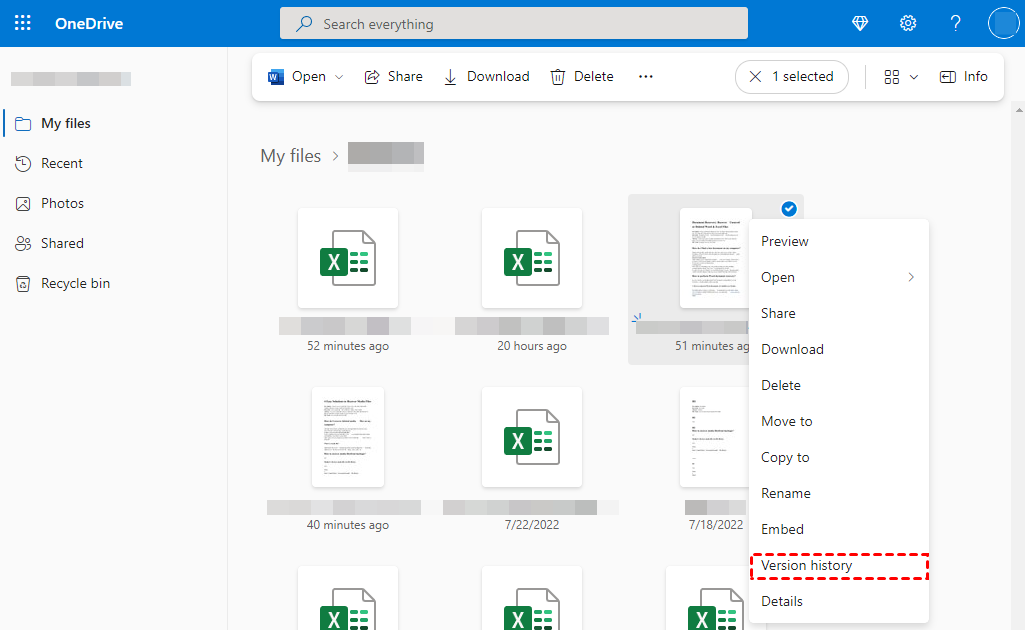Image resolution: width=1025 pixels, height=630 pixels.
Task: Select the Excel file dated 7/22/2022
Action: pyautogui.click(x=532, y=437)
